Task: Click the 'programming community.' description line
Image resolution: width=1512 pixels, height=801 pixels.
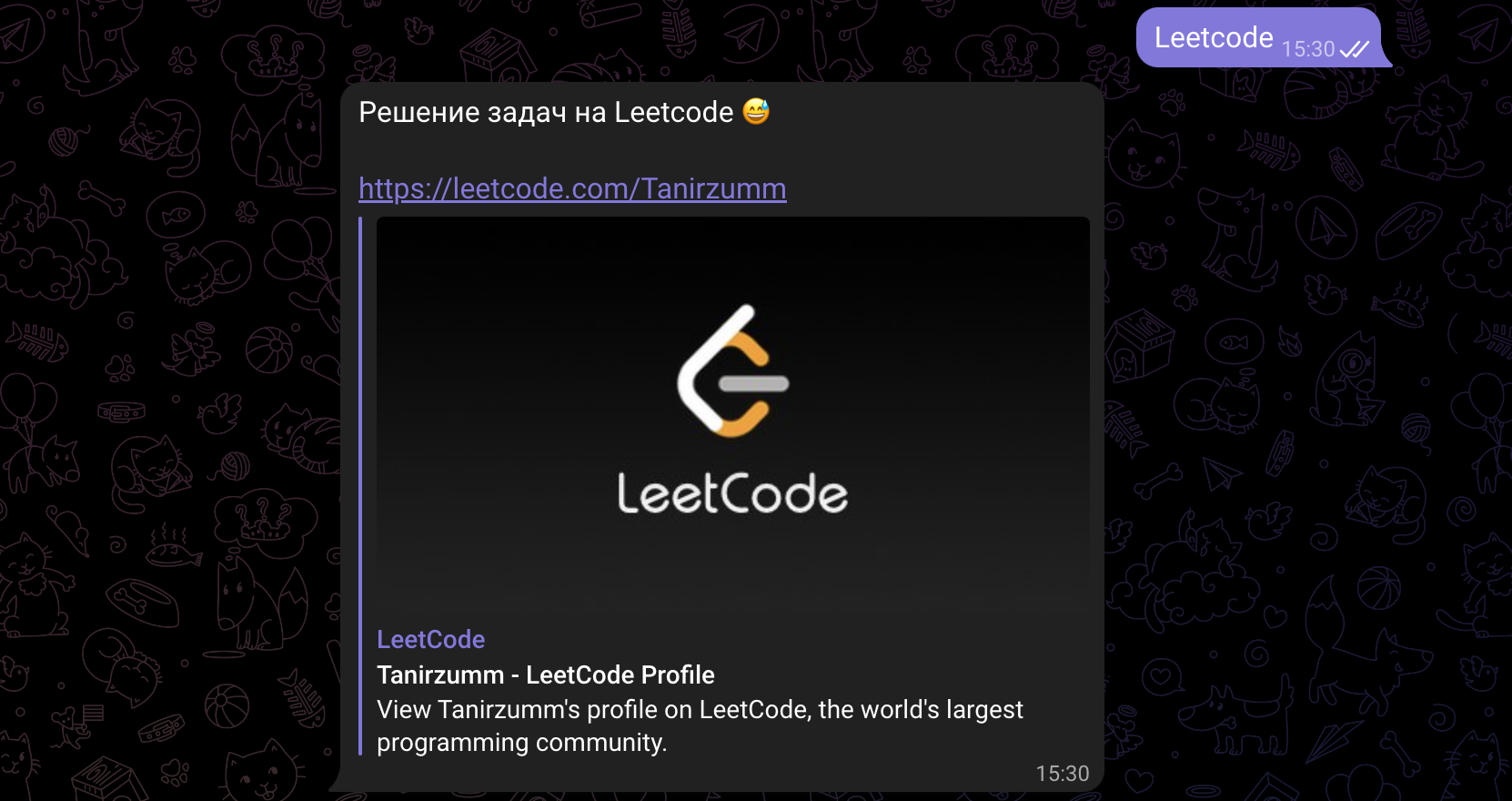Action: coord(522,743)
